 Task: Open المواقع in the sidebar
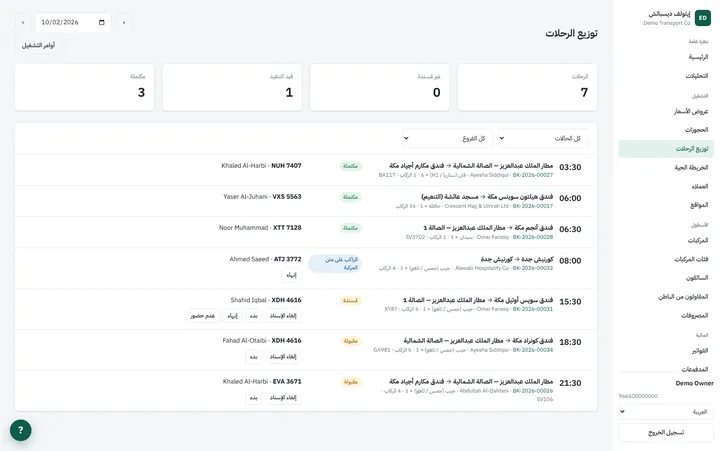[666, 205]
